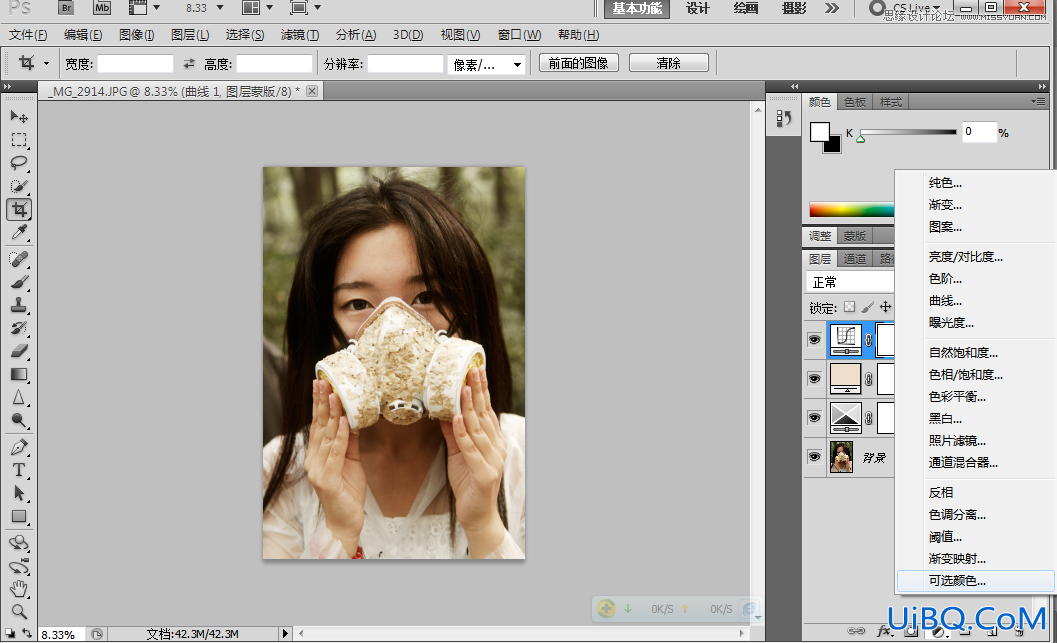Screen dimensions: 1057x643
Task: Swap width and height values
Action: point(189,63)
